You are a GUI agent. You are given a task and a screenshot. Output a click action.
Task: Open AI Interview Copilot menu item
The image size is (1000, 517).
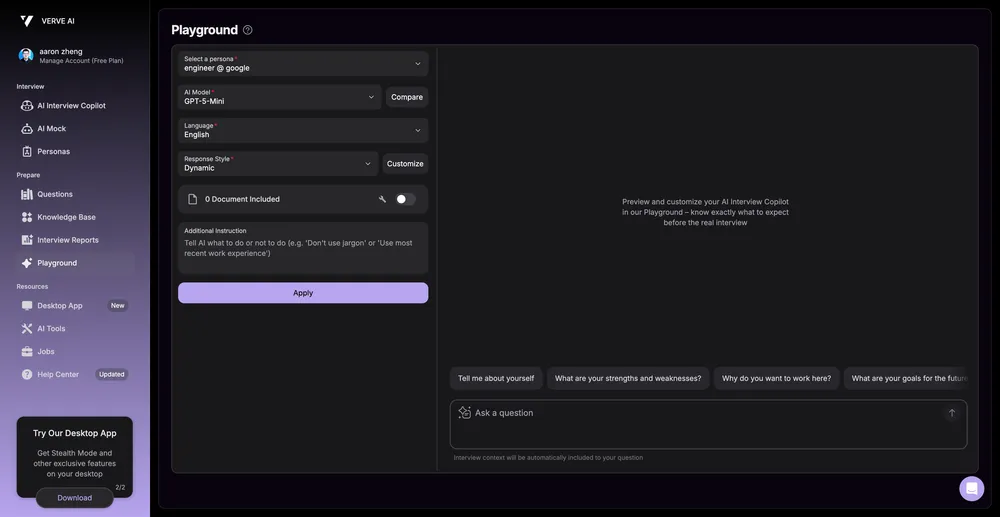(x=71, y=106)
